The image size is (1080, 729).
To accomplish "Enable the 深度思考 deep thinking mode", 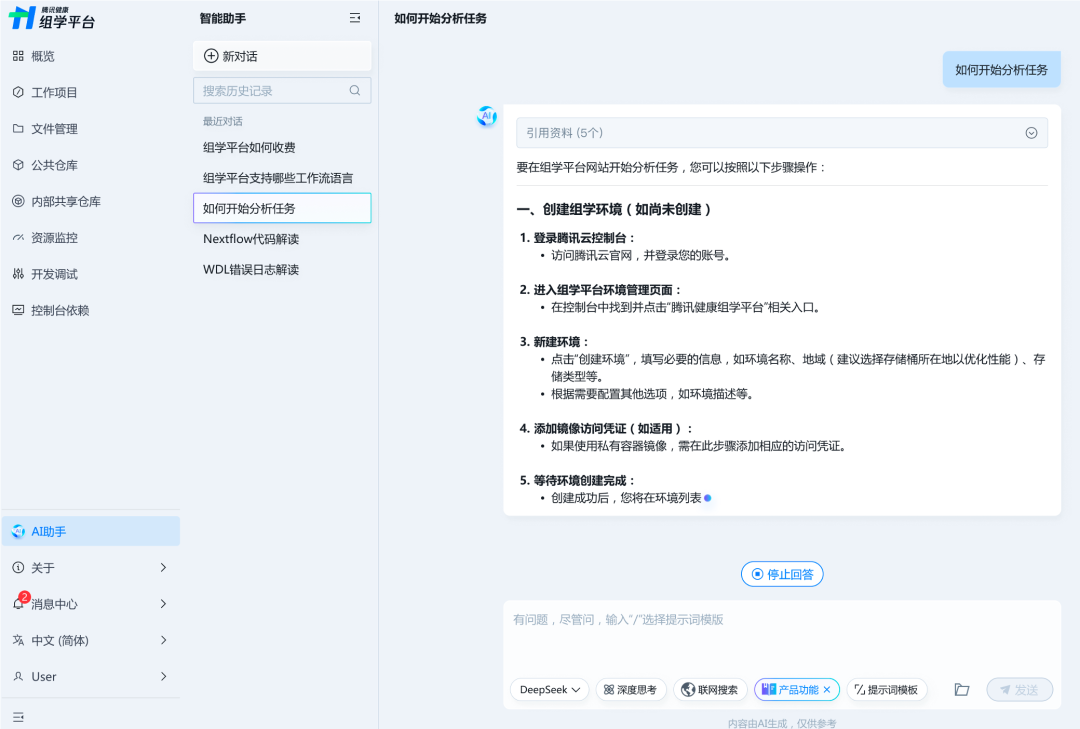I will [631, 689].
